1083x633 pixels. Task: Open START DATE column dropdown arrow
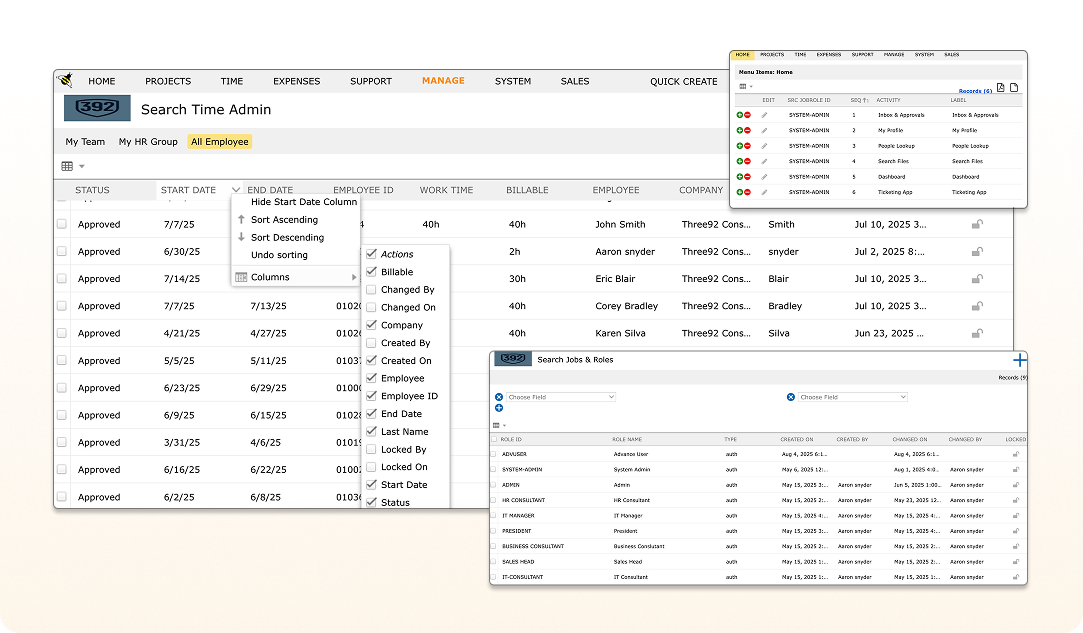[236, 190]
